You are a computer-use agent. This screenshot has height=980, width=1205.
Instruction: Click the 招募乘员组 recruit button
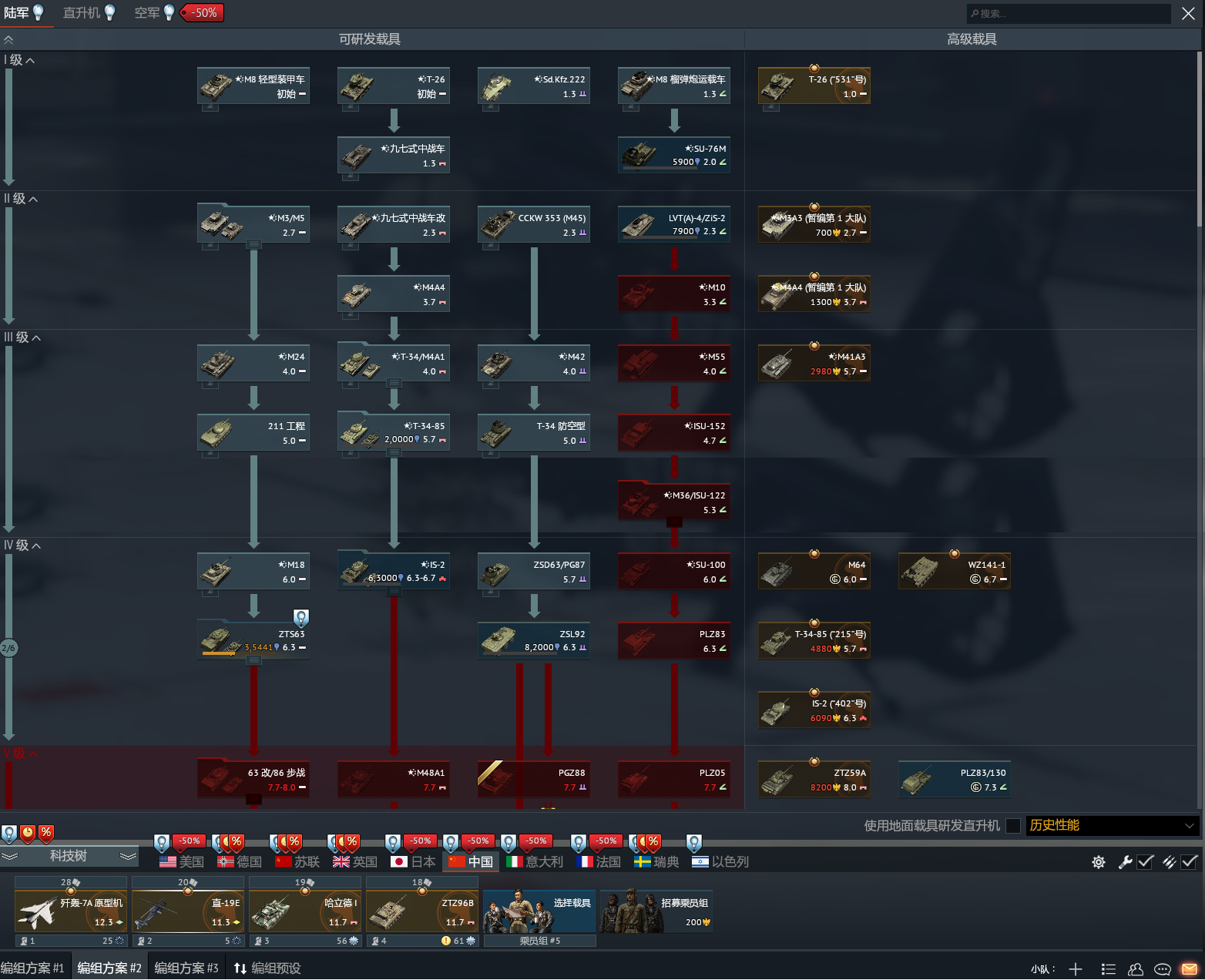coord(656,911)
